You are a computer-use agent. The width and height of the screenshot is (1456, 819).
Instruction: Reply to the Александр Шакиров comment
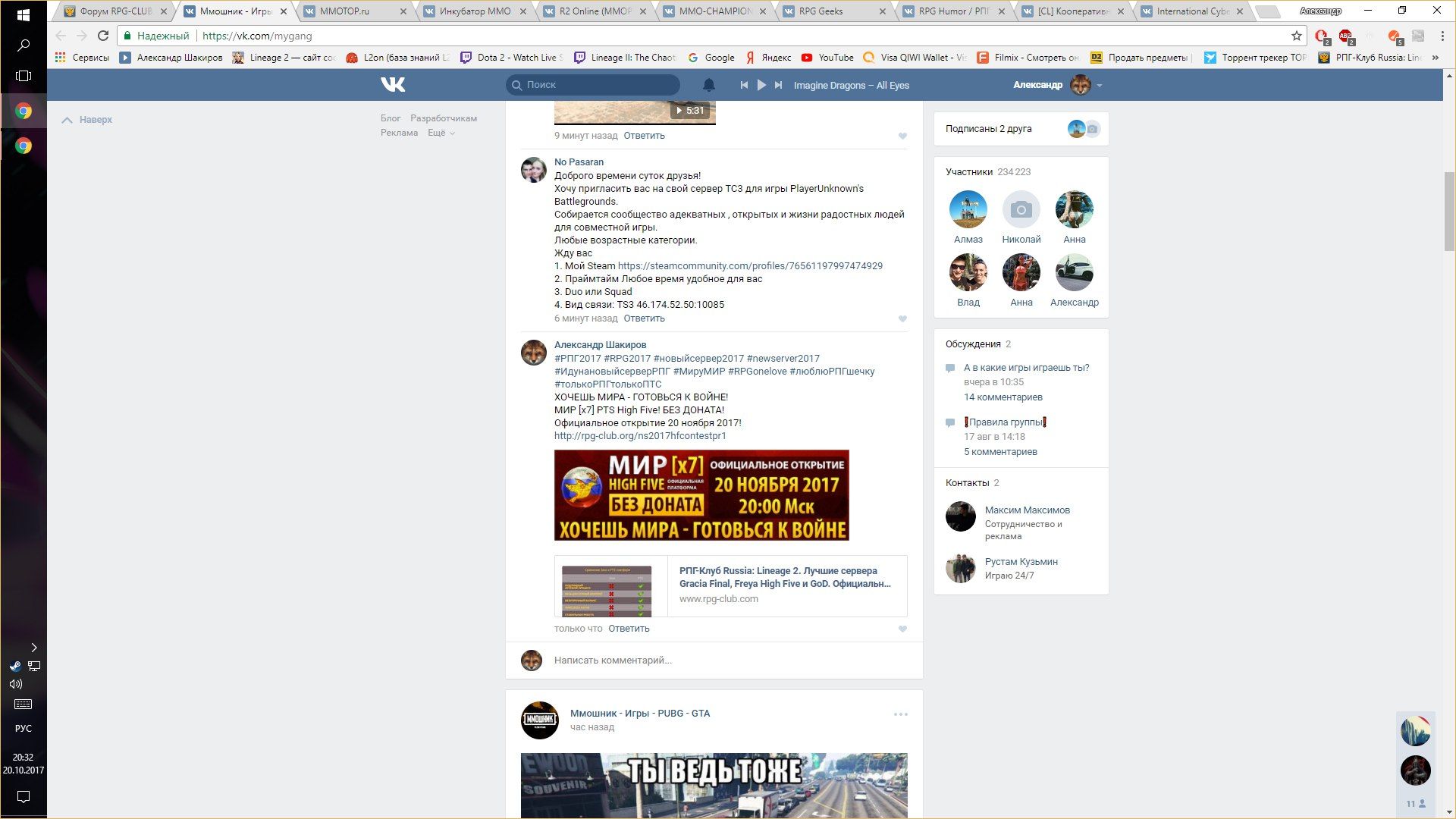click(x=629, y=629)
